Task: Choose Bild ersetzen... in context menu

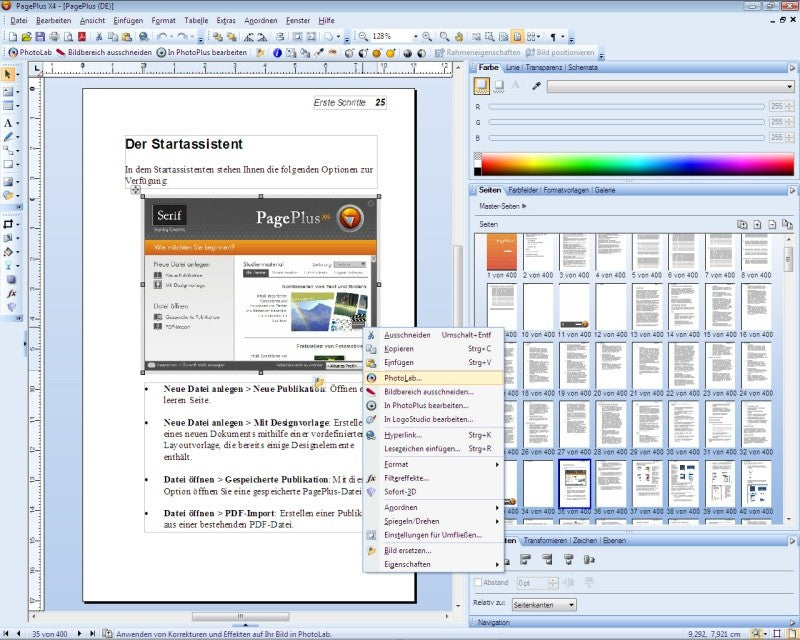Action: tap(433, 551)
